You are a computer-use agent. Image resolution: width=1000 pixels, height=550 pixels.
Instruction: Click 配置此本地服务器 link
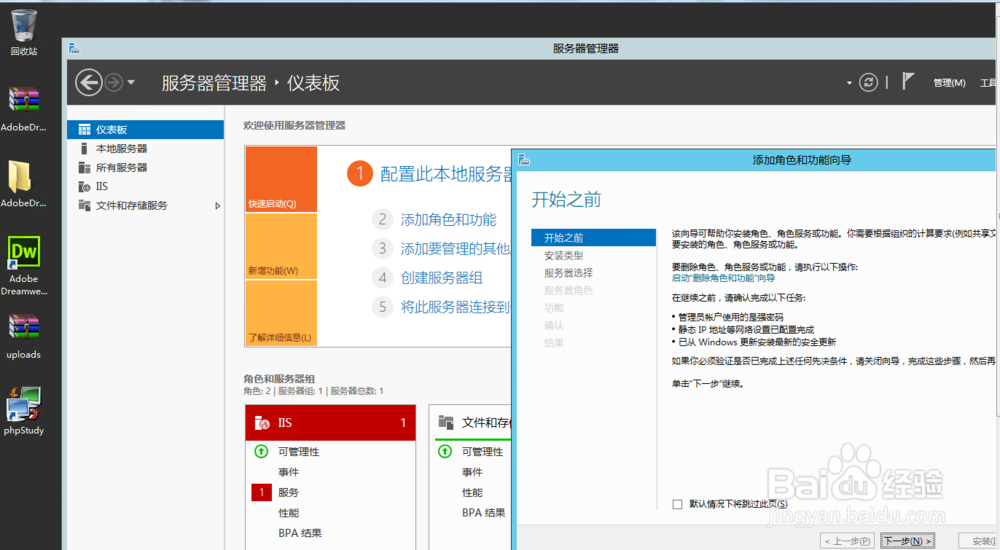point(446,174)
